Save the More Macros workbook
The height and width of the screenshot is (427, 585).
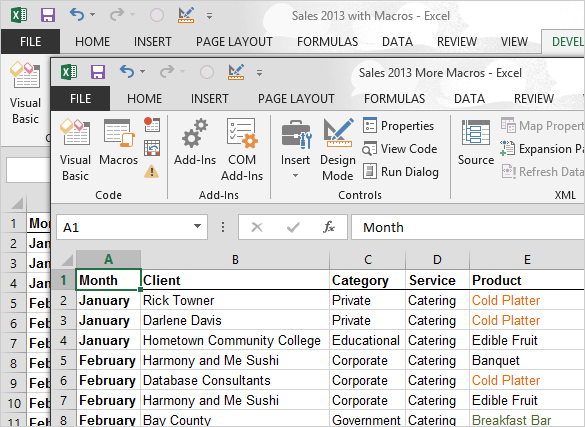pyautogui.click(x=98, y=72)
